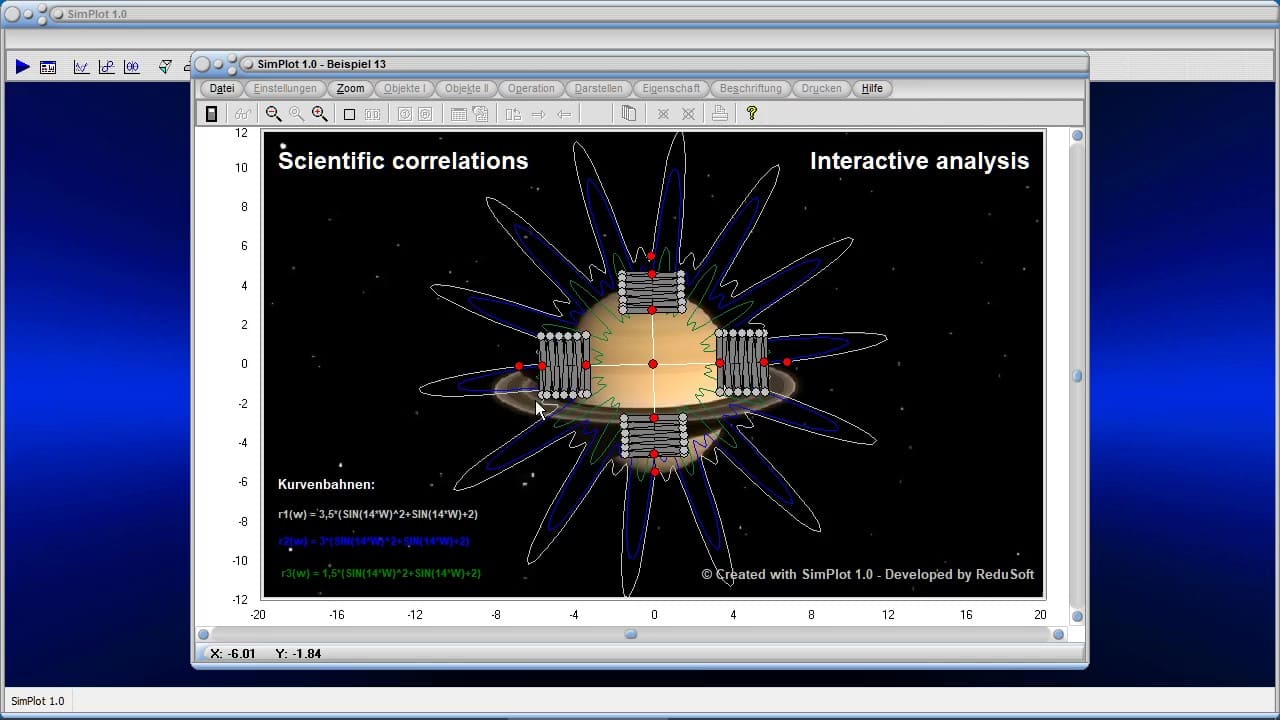
Task: Click the SimPlot 1.0 taskbar button
Action: (x=38, y=701)
